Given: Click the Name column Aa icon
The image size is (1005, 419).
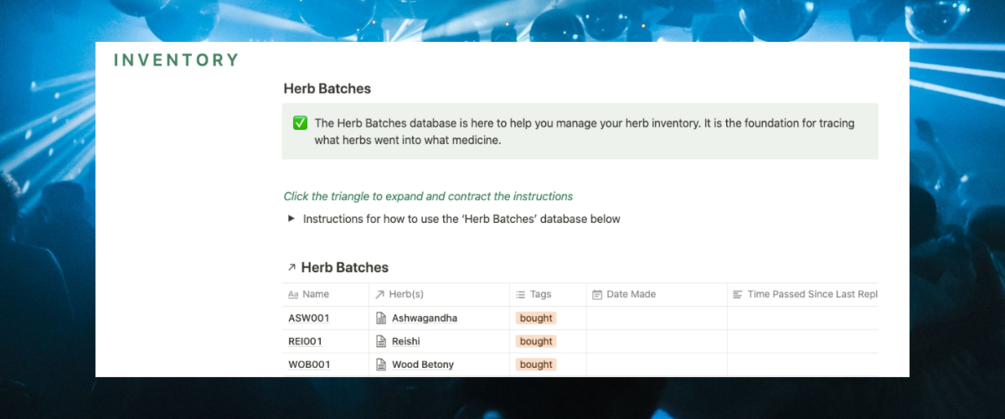Looking at the screenshot, I should click(x=293, y=295).
